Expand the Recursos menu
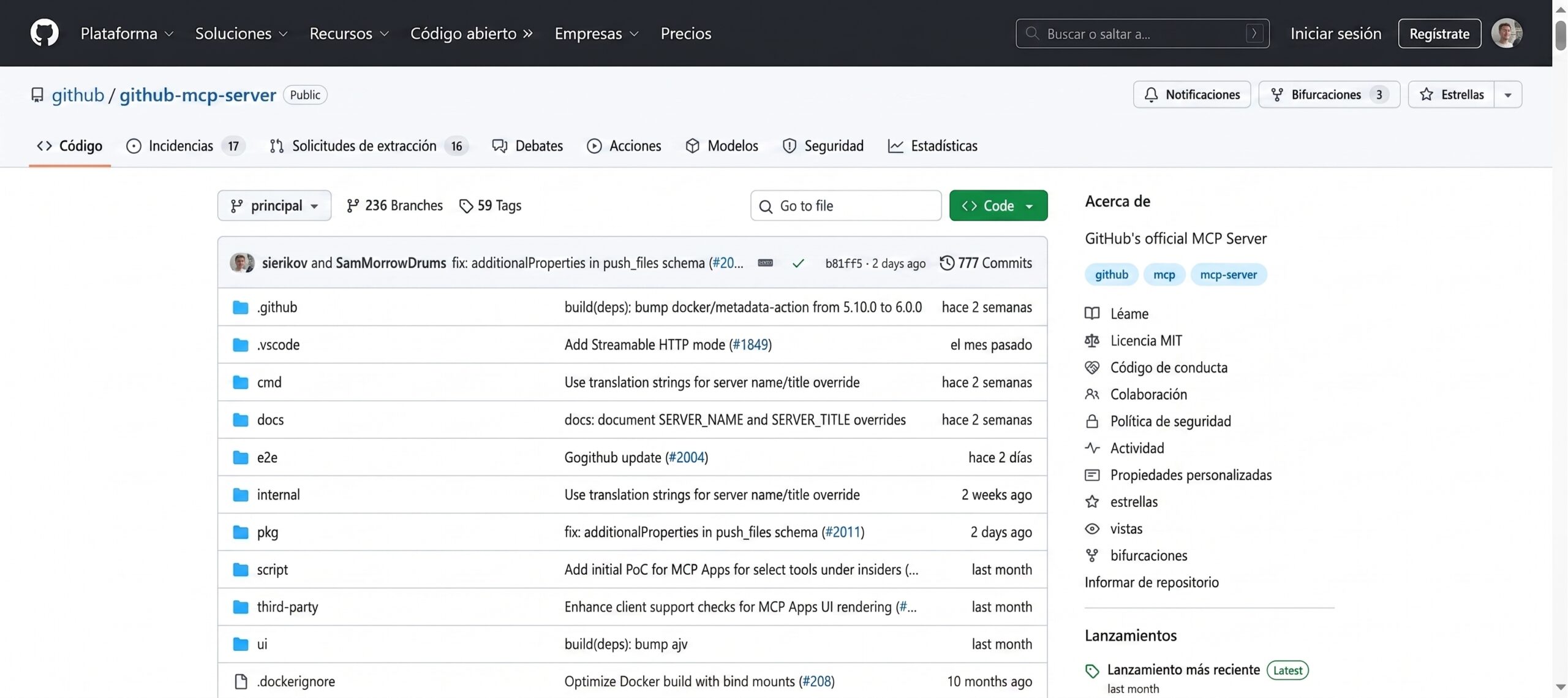Screen dimensions: 1568x698 point(349,33)
